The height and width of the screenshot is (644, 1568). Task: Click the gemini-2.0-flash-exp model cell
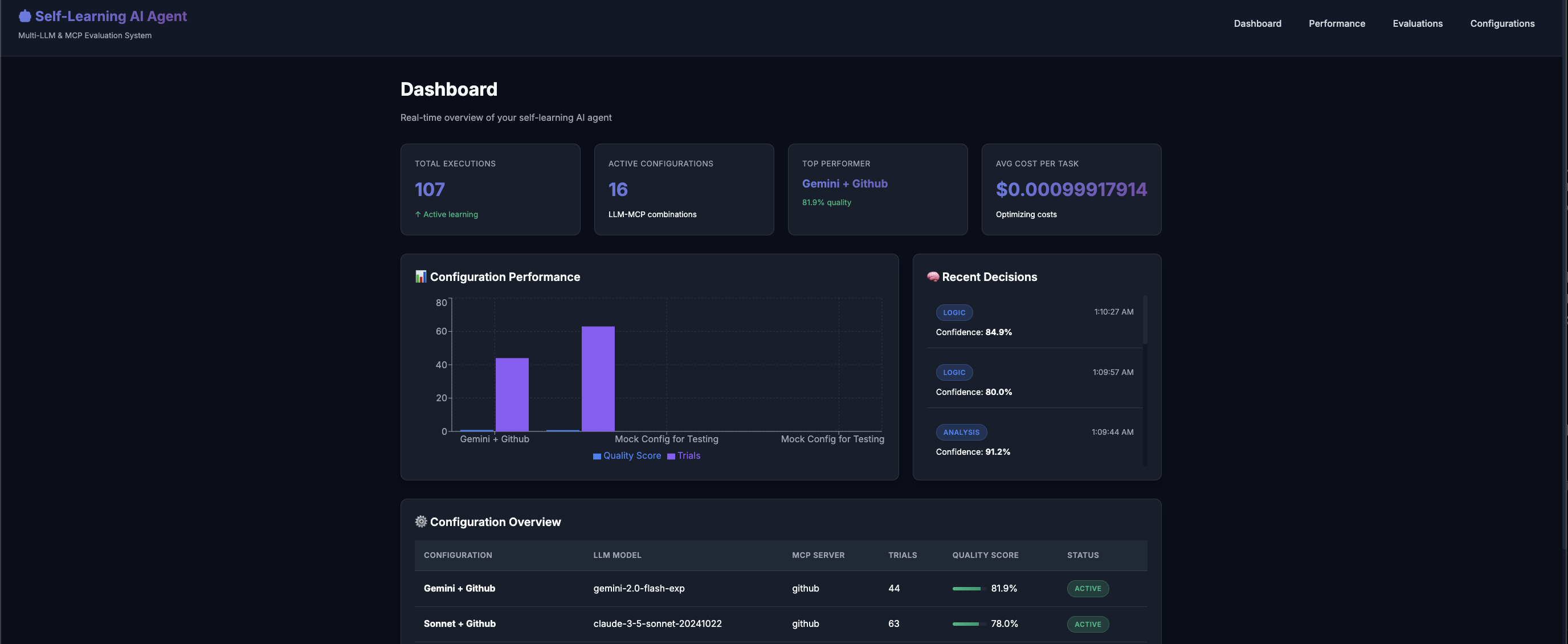tap(639, 588)
